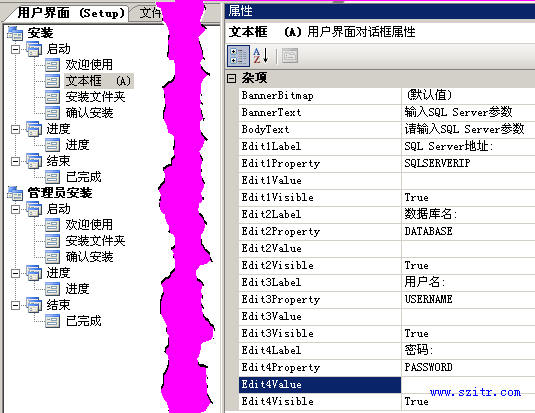
Task: Click the 欢迎使用 dialog icon under 管理员安装
Action: pyautogui.click(x=52, y=225)
